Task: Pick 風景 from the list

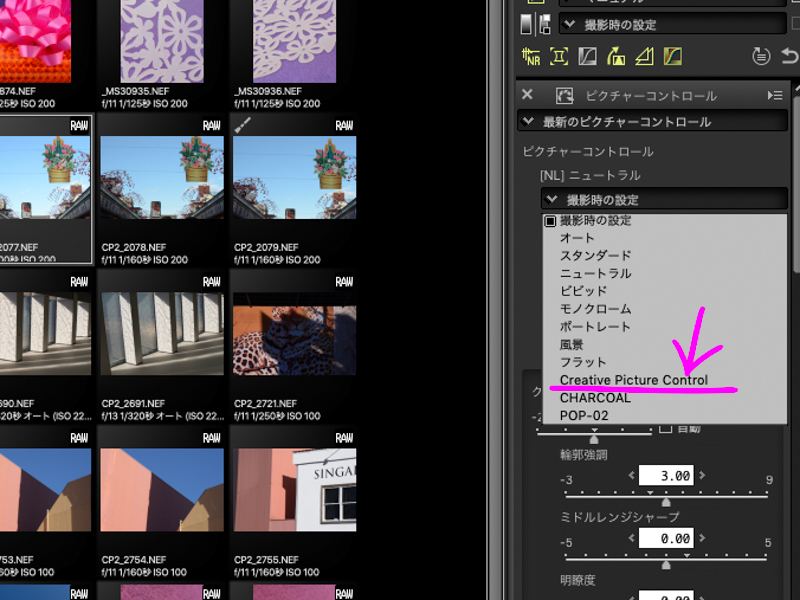Action: [x=664, y=344]
